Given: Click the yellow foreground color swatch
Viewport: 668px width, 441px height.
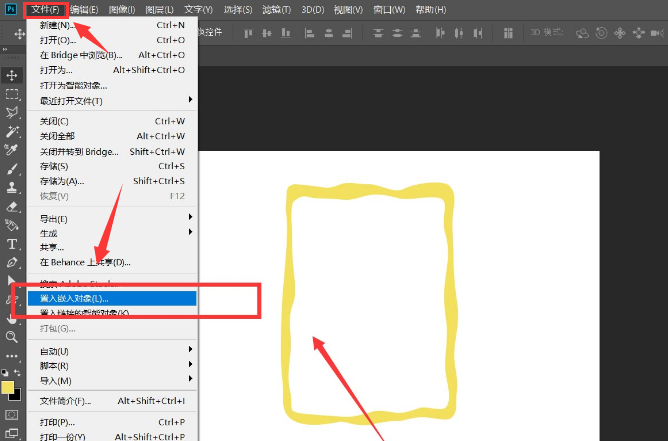Looking at the screenshot, I should point(6,387).
